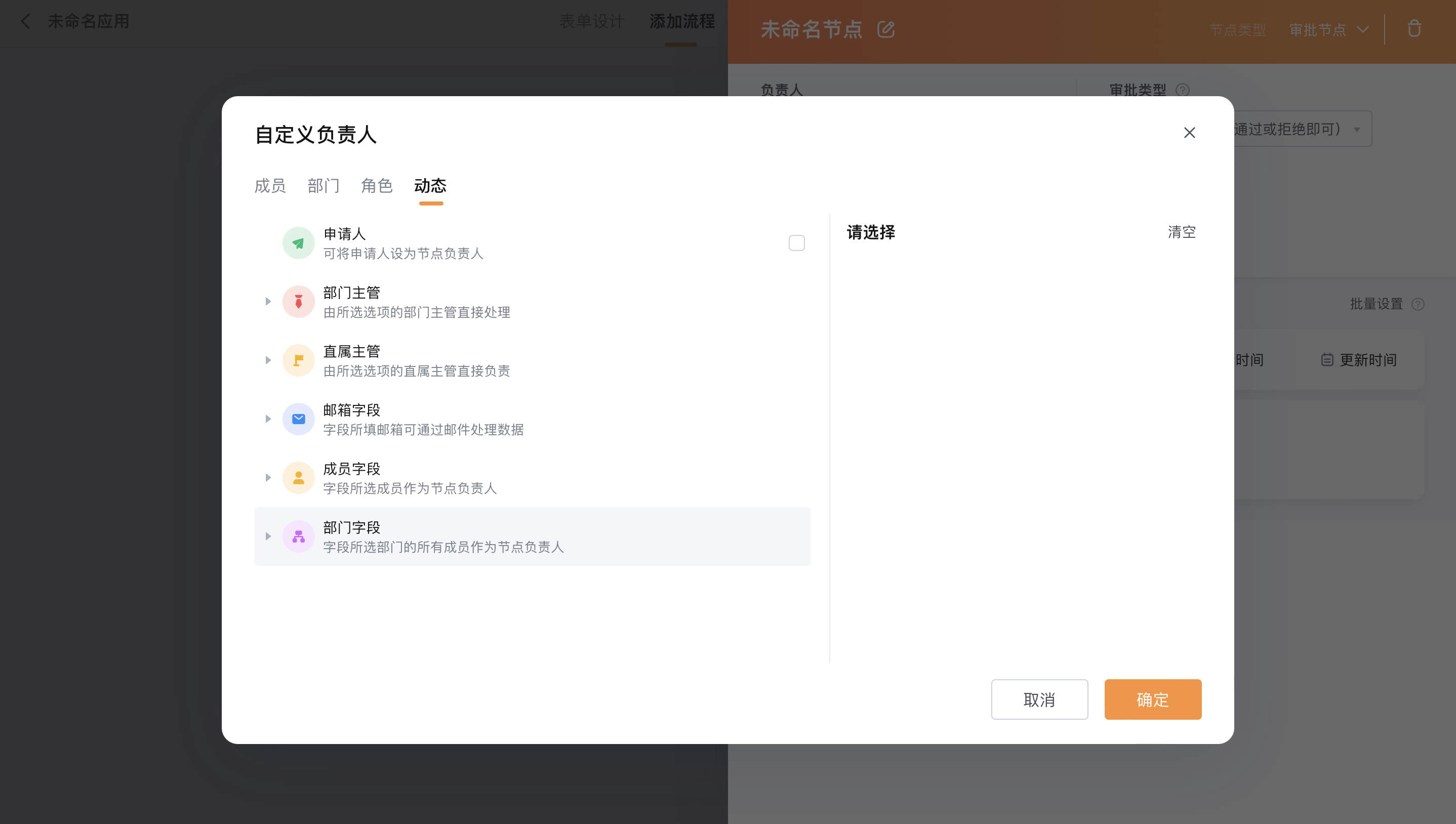Click description 由所选选项的直属主管直接负责

(417, 371)
